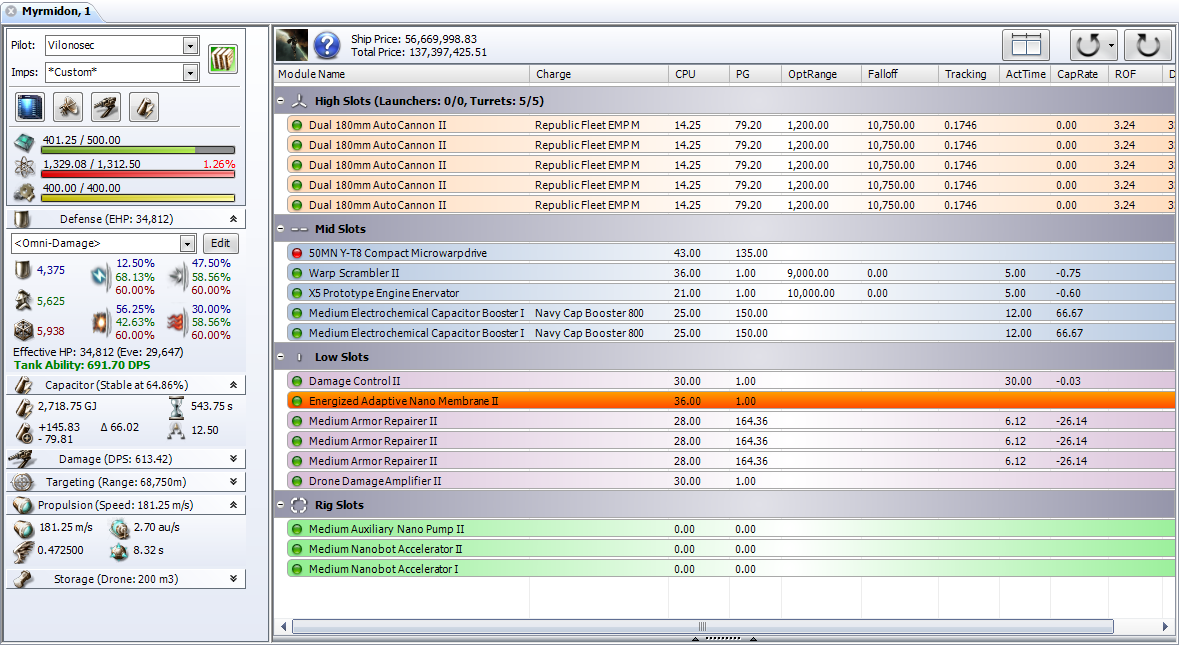This screenshot has width=1179, height=645.
Task: Click the fourth button in the icon row under Imps
Action: tap(143, 107)
